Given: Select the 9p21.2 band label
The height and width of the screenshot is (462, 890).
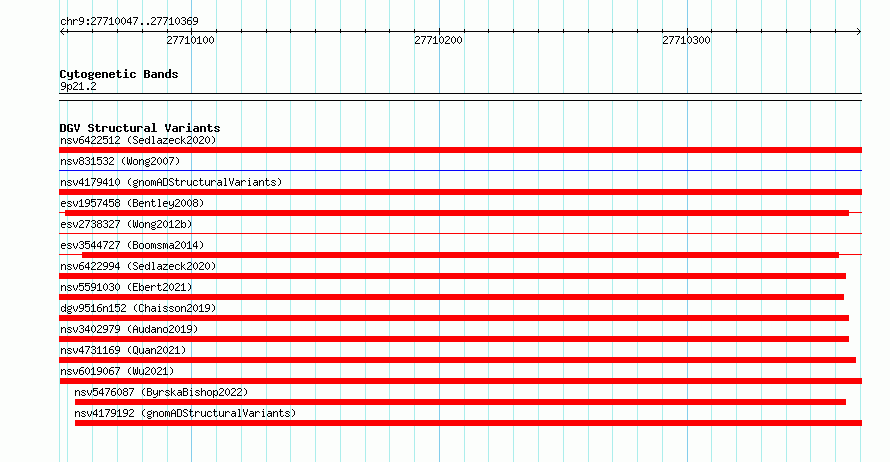Looking at the screenshot, I should point(78,86).
